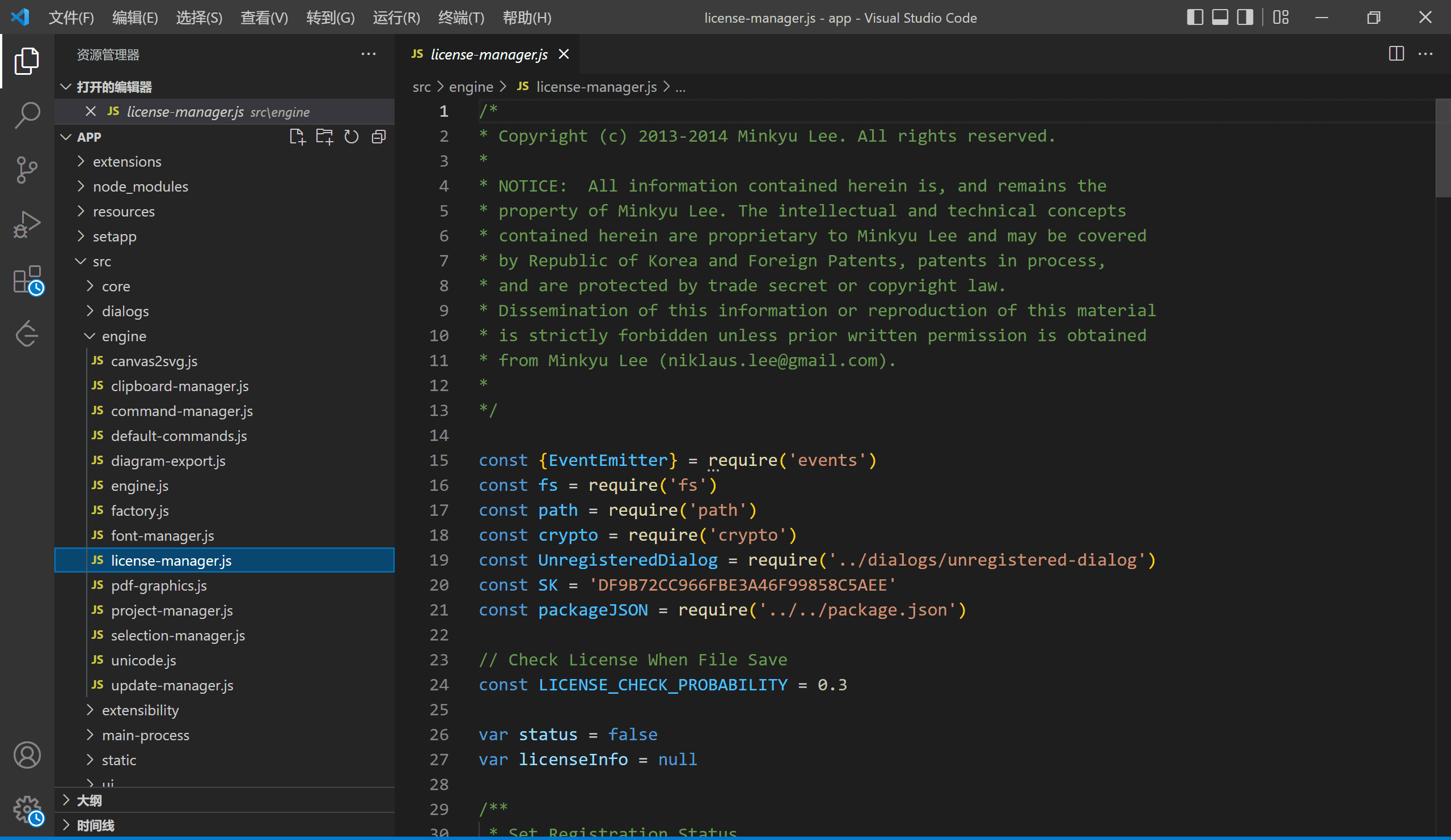Expand the static folder
Image resolution: width=1451 pixels, height=840 pixels.
tap(225, 760)
